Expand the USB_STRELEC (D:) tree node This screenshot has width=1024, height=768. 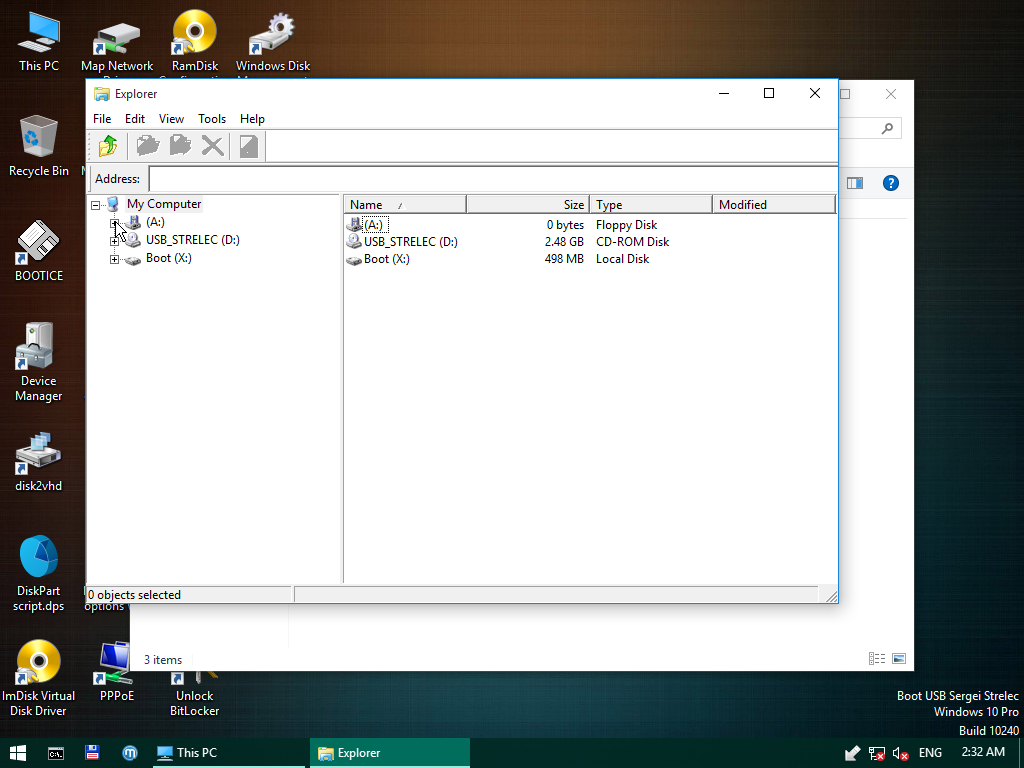(114, 241)
